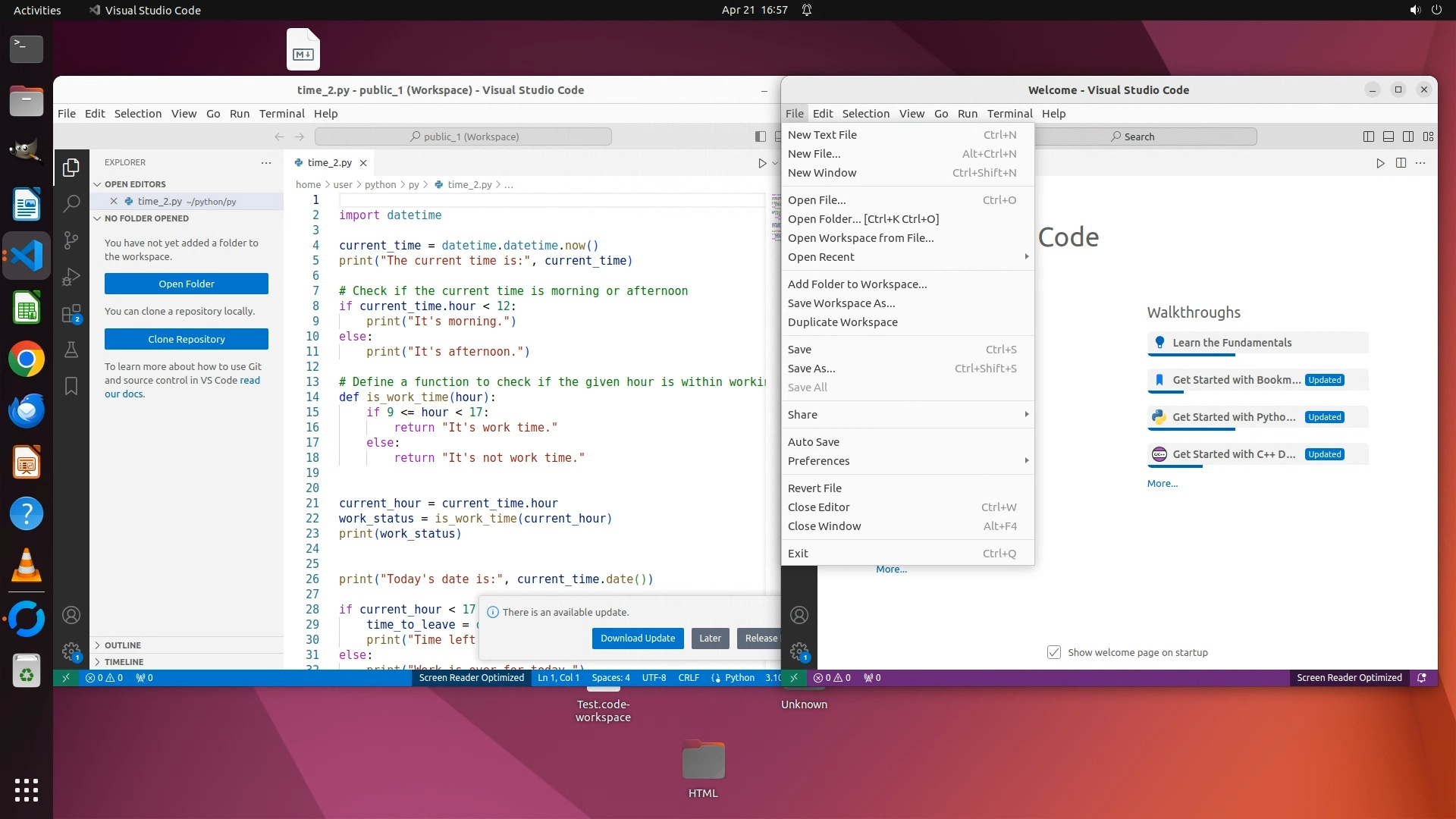This screenshot has height=819, width=1456.
Task: Click the time_2.py editor tab
Action: pos(329,162)
